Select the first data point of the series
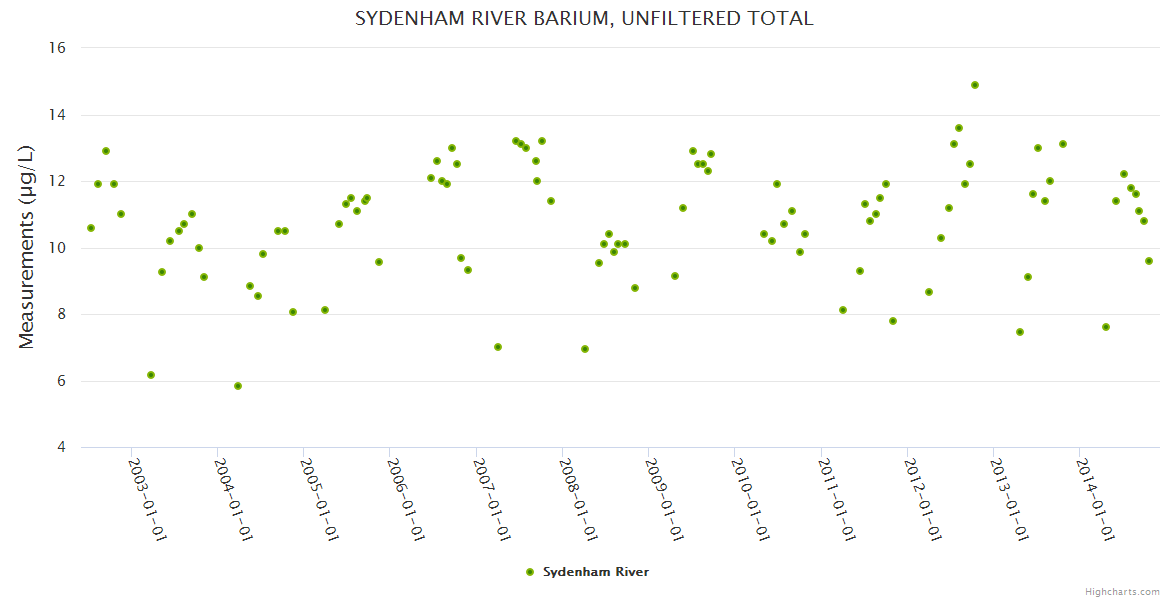This screenshot has width=1170, height=600. pyautogui.click(x=91, y=228)
